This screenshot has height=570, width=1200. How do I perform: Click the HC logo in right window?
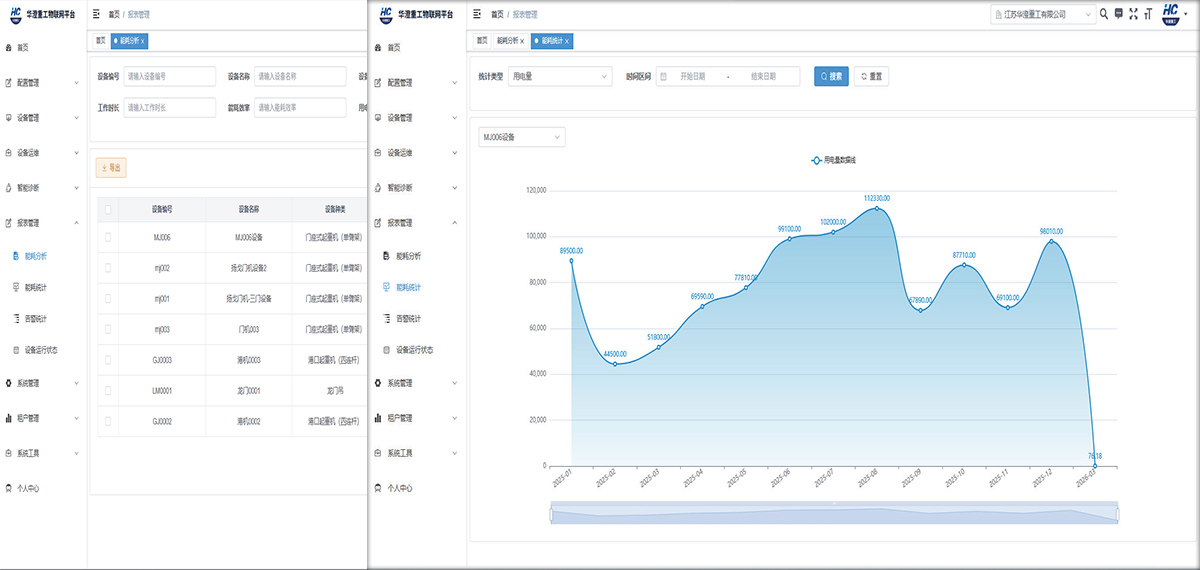384,14
